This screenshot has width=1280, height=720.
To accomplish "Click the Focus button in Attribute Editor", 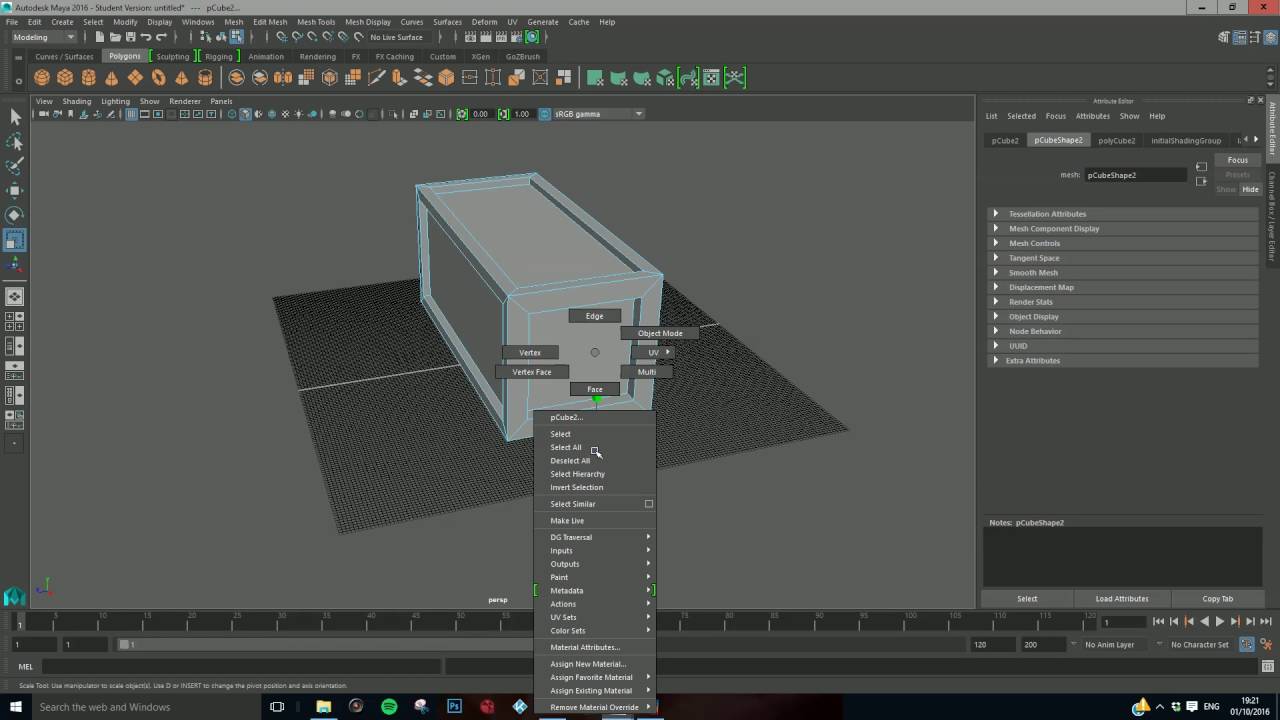I will tap(1238, 160).
